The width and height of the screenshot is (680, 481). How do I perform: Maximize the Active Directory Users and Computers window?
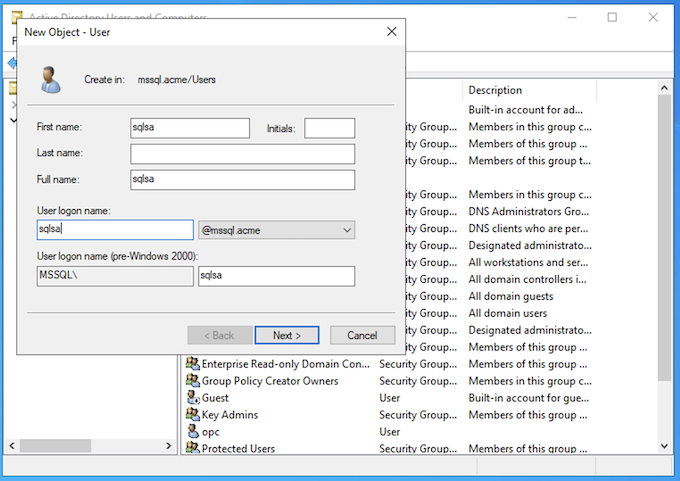pos(612,17)
